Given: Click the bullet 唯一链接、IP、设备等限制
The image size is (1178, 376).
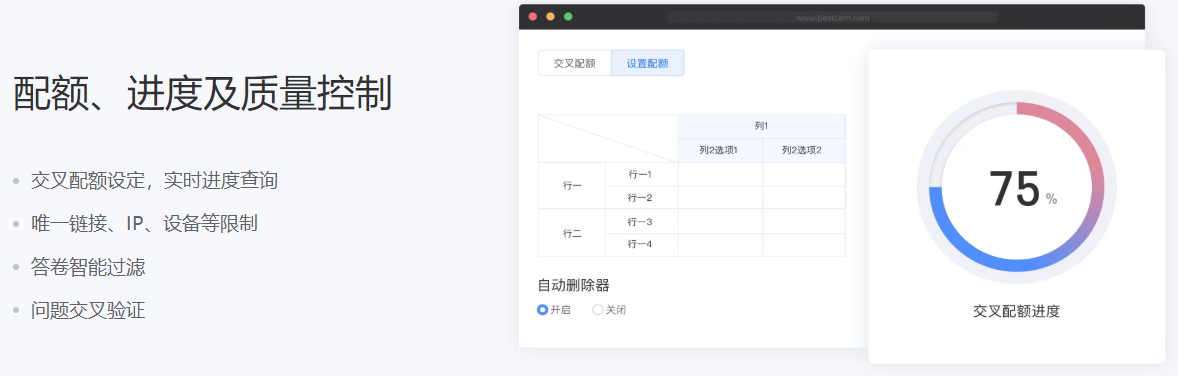Looking at the screenshot, I should (x=144, y=223).
